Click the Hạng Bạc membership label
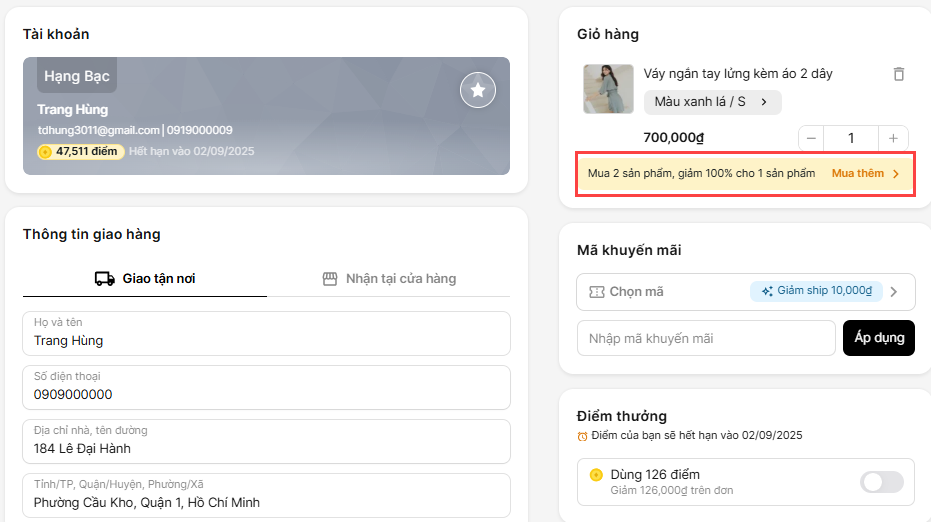Screen dimensions: 931x522 (x=77, y=76)
